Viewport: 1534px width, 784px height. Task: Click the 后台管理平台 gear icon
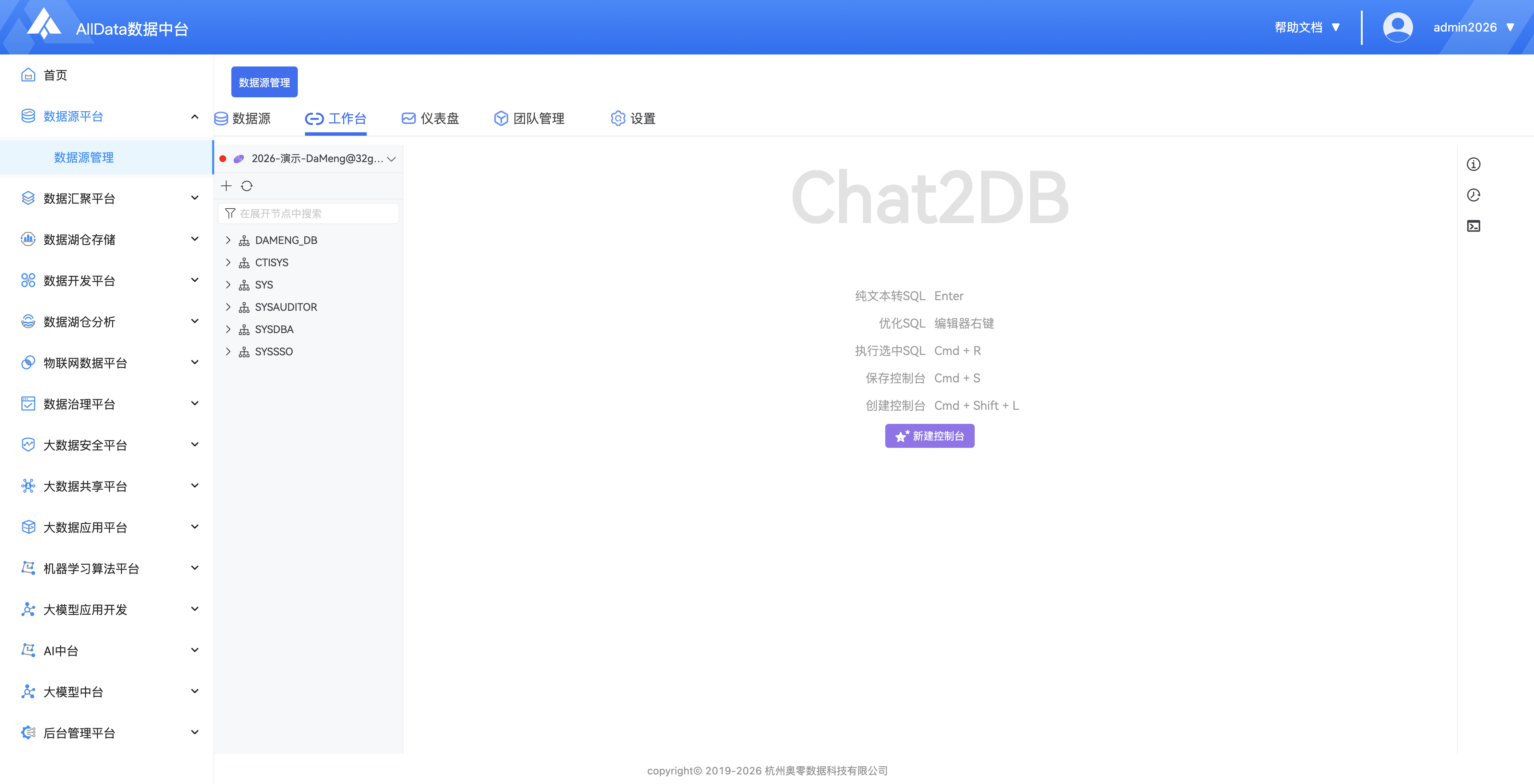[x=28, y=732]
